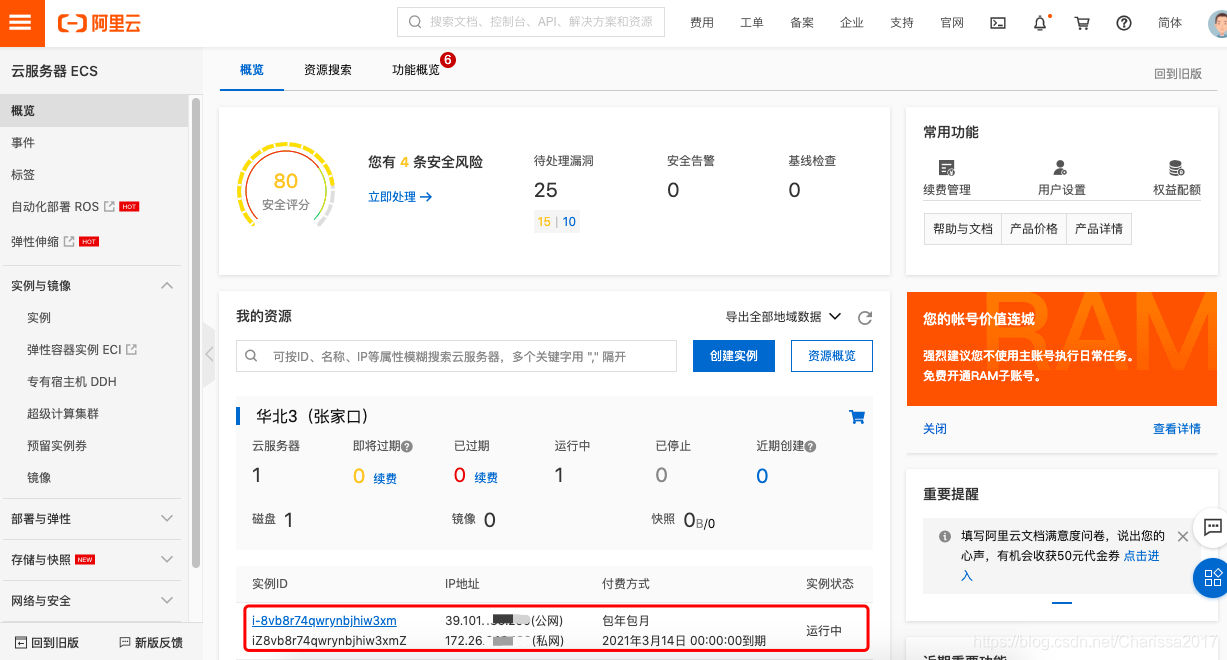Click 续费 link next to 已过期
This screenshot has height=660, width=1227.
point(486,478)
